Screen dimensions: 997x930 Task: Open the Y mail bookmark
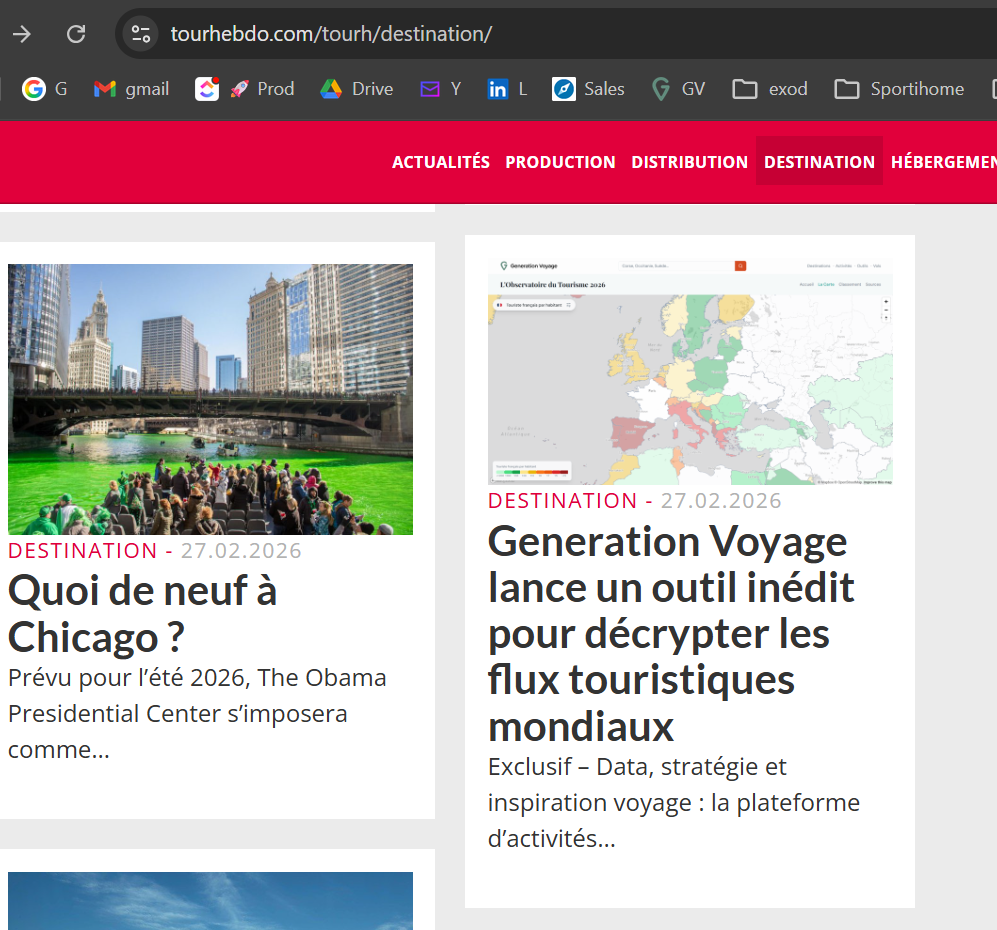tap(440, 89)
